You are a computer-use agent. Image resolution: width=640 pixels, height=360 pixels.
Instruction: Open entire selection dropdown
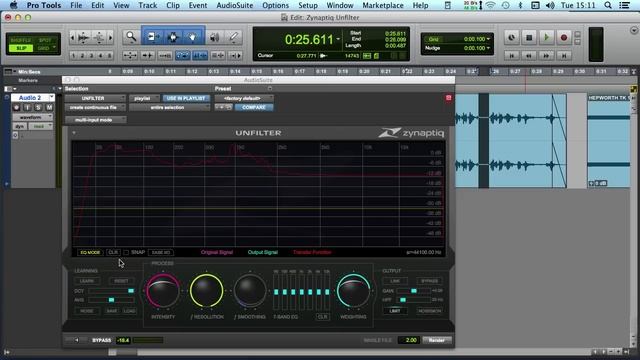pos(169,107)
